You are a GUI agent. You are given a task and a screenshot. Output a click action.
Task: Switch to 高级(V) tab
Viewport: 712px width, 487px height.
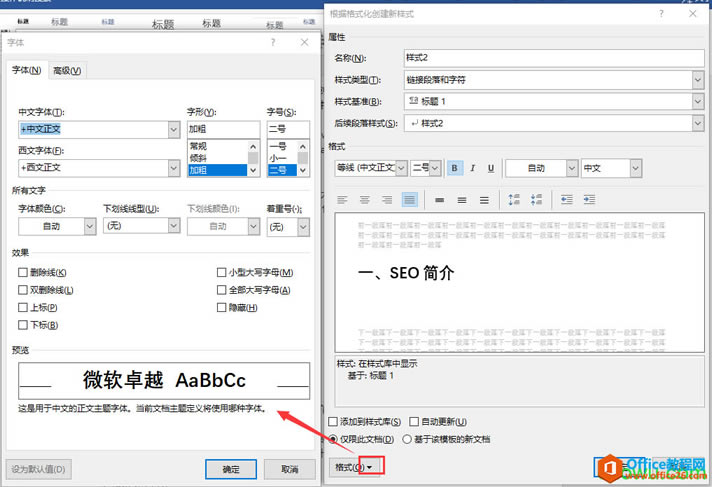(x=67, y=71)
